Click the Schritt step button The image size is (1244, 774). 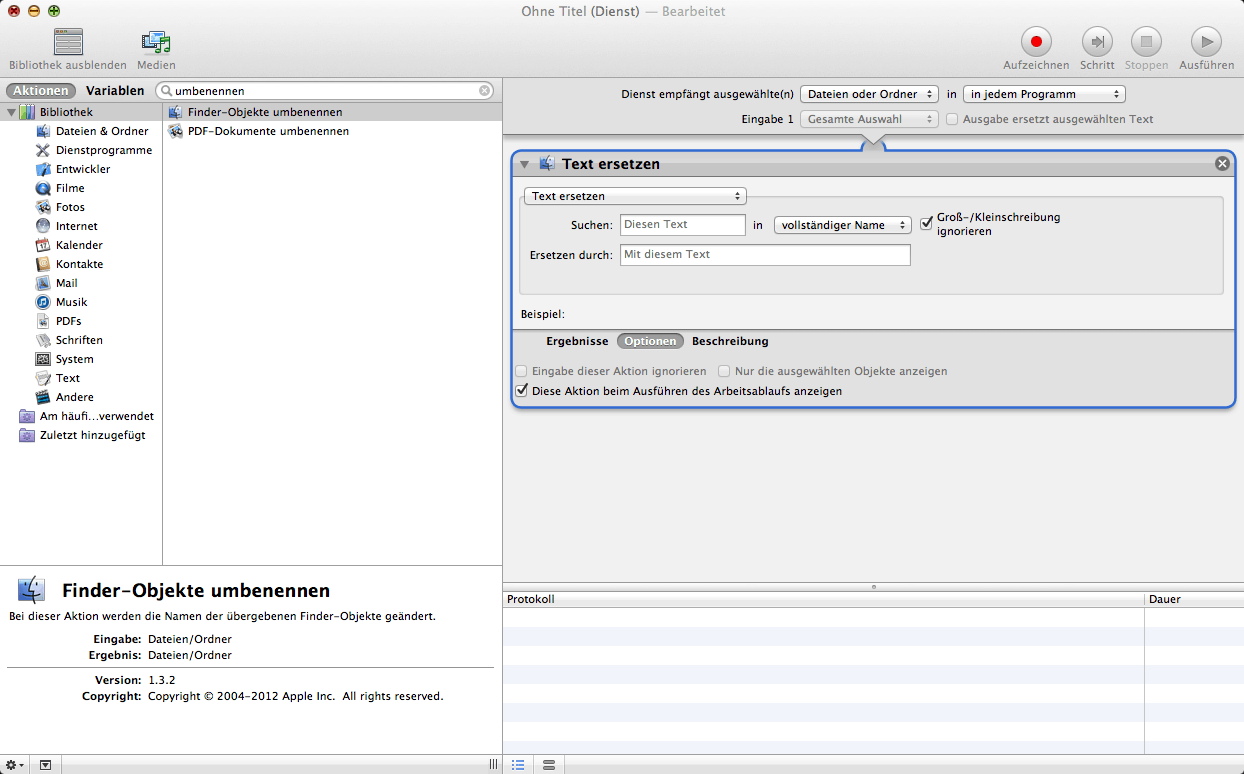1097,42
